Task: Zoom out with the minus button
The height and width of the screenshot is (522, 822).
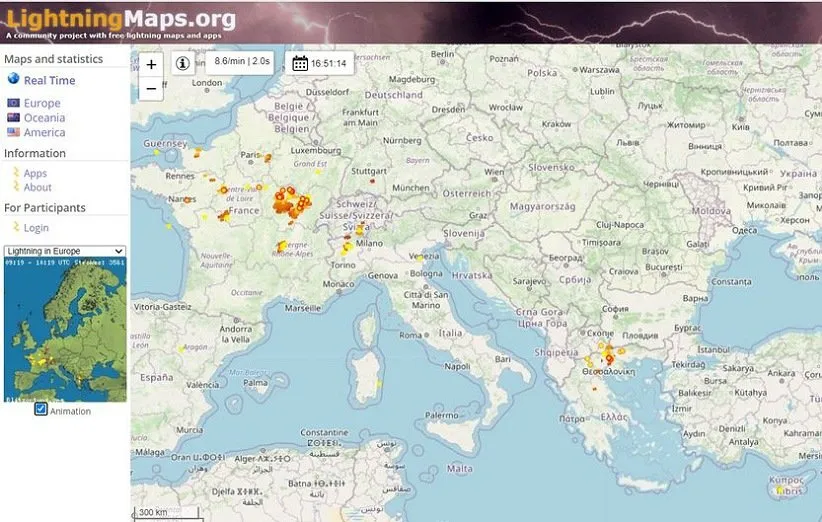Action: click(x=151, y=88)
